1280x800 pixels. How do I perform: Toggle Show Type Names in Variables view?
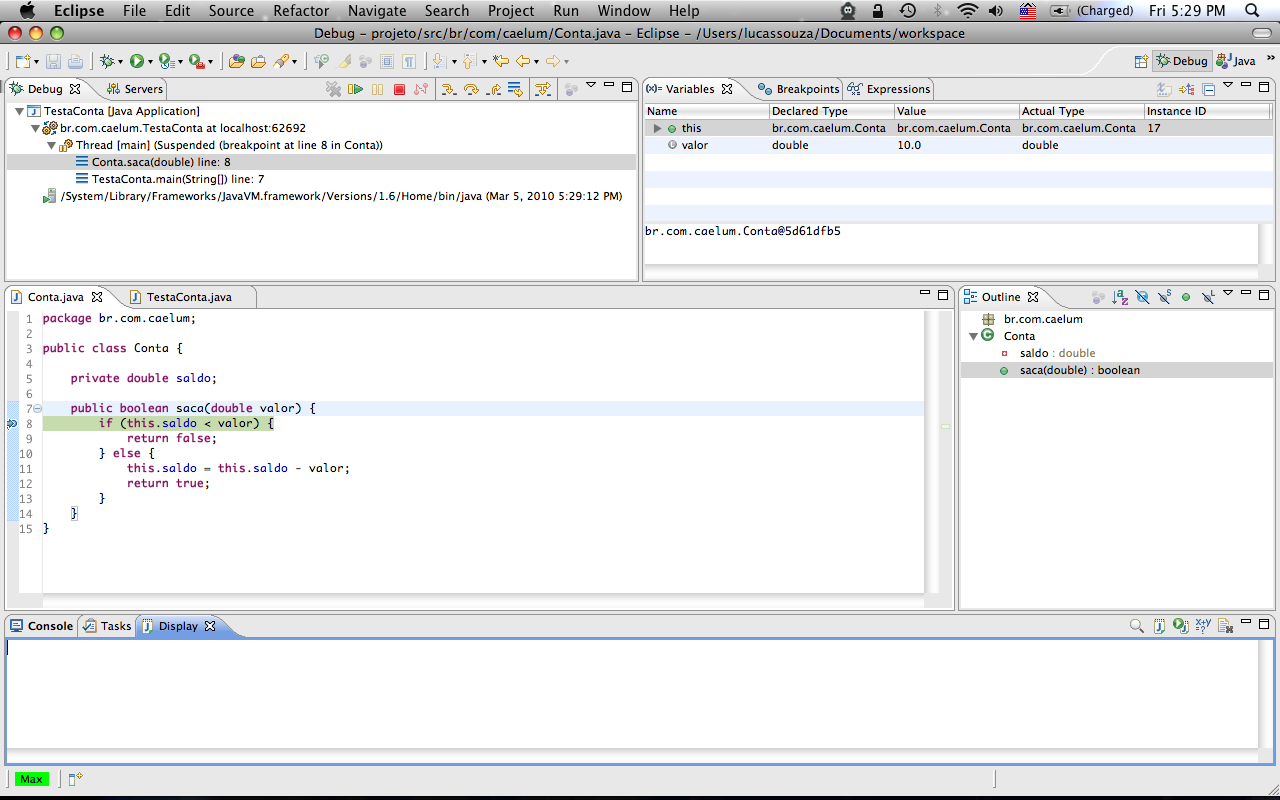(x=1164, y=89)
